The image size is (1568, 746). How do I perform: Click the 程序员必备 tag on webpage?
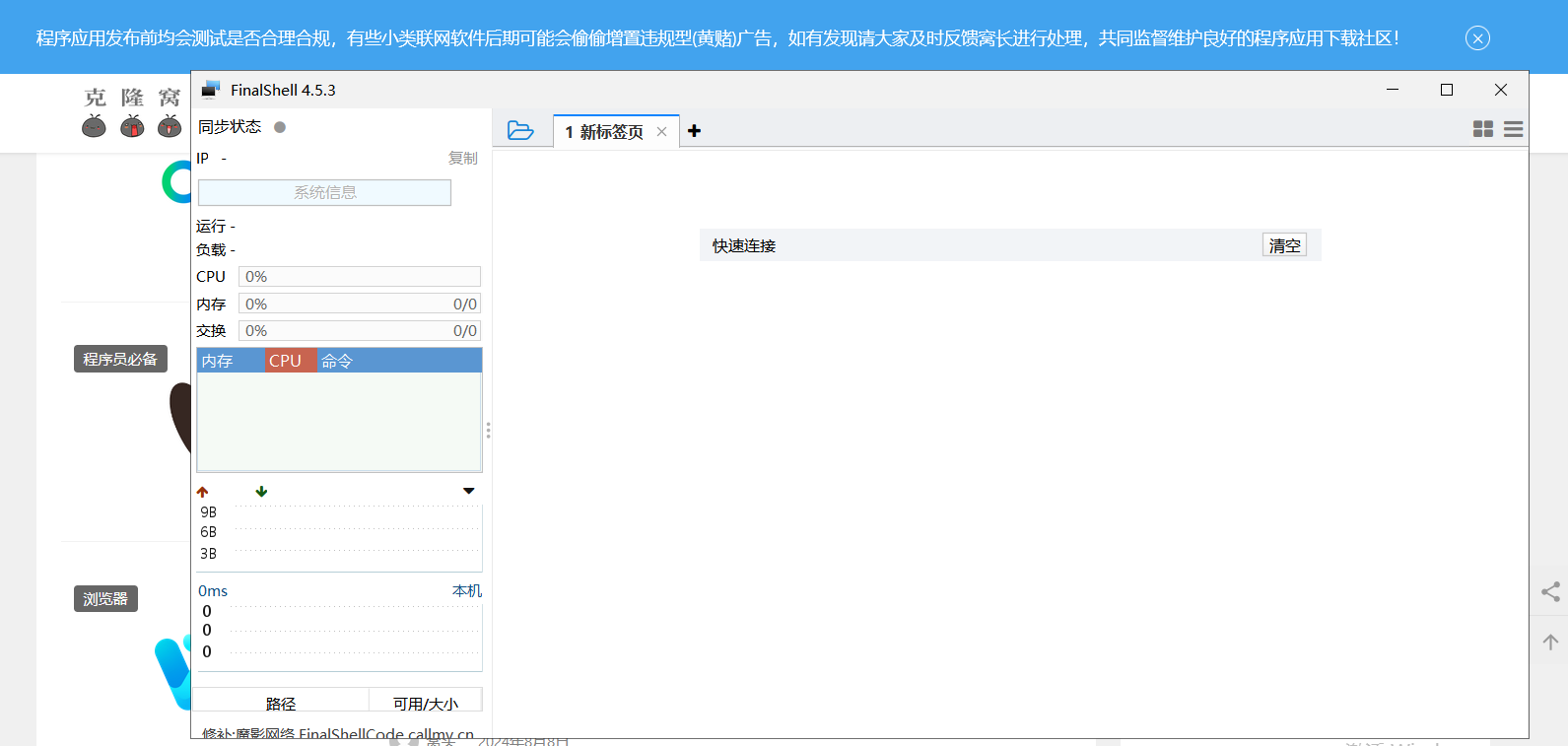pyautogui.click(x=120, y=359)
